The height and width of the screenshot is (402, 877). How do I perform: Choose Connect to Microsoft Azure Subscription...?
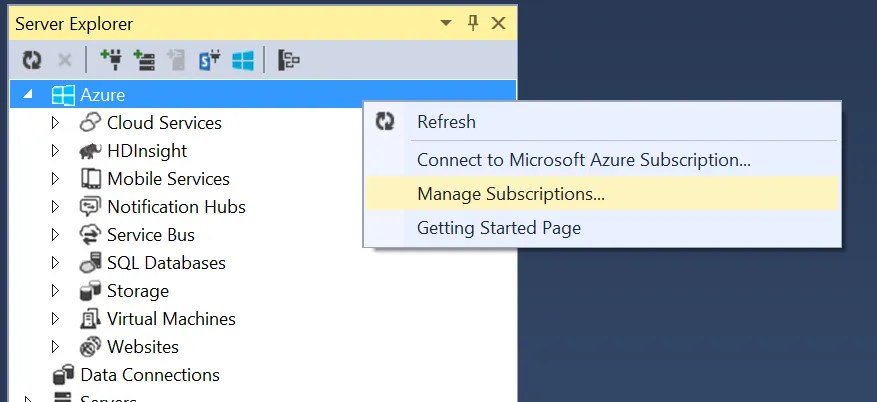click(x=602, y=160)
